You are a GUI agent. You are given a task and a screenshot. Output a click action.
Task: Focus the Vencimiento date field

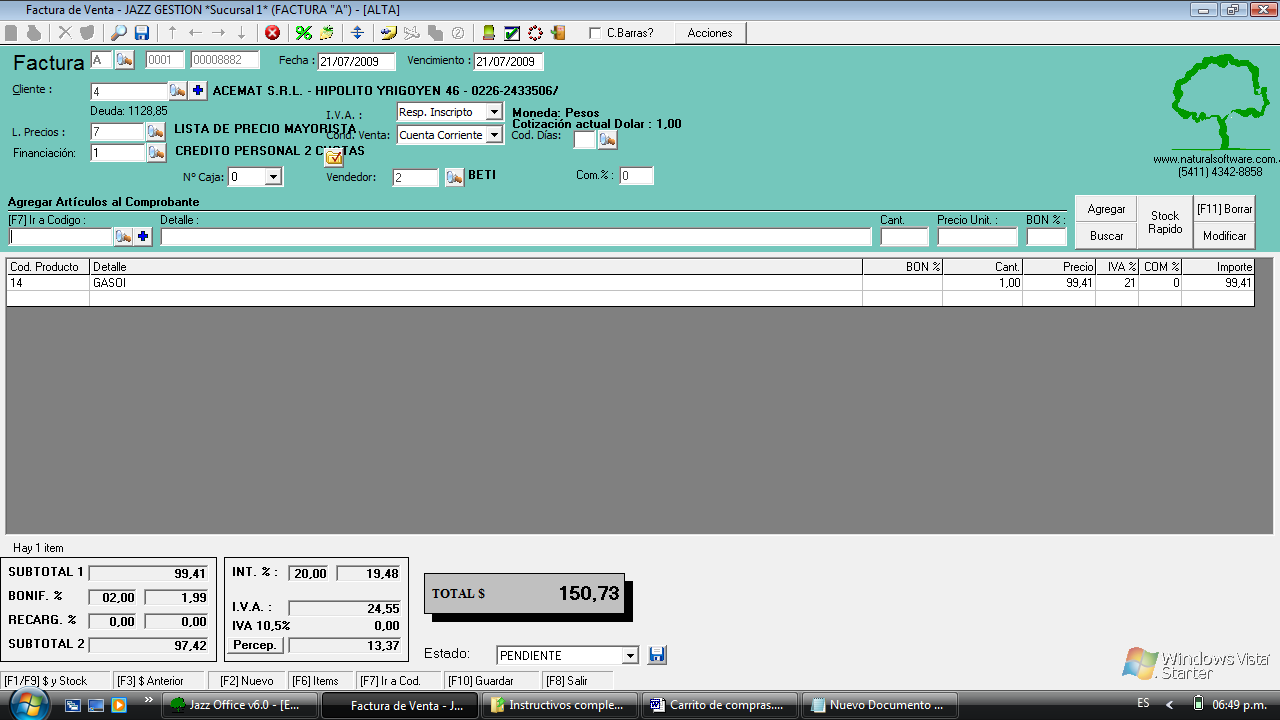coord(508,61)
